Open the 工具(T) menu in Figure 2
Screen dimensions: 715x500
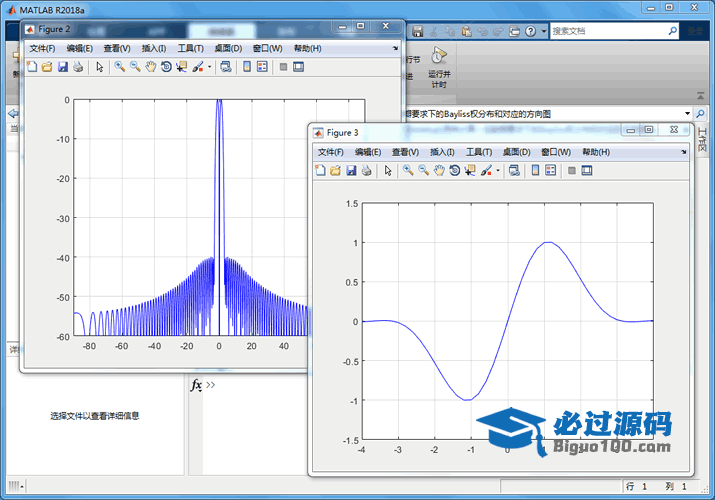[x=190, y=48]
